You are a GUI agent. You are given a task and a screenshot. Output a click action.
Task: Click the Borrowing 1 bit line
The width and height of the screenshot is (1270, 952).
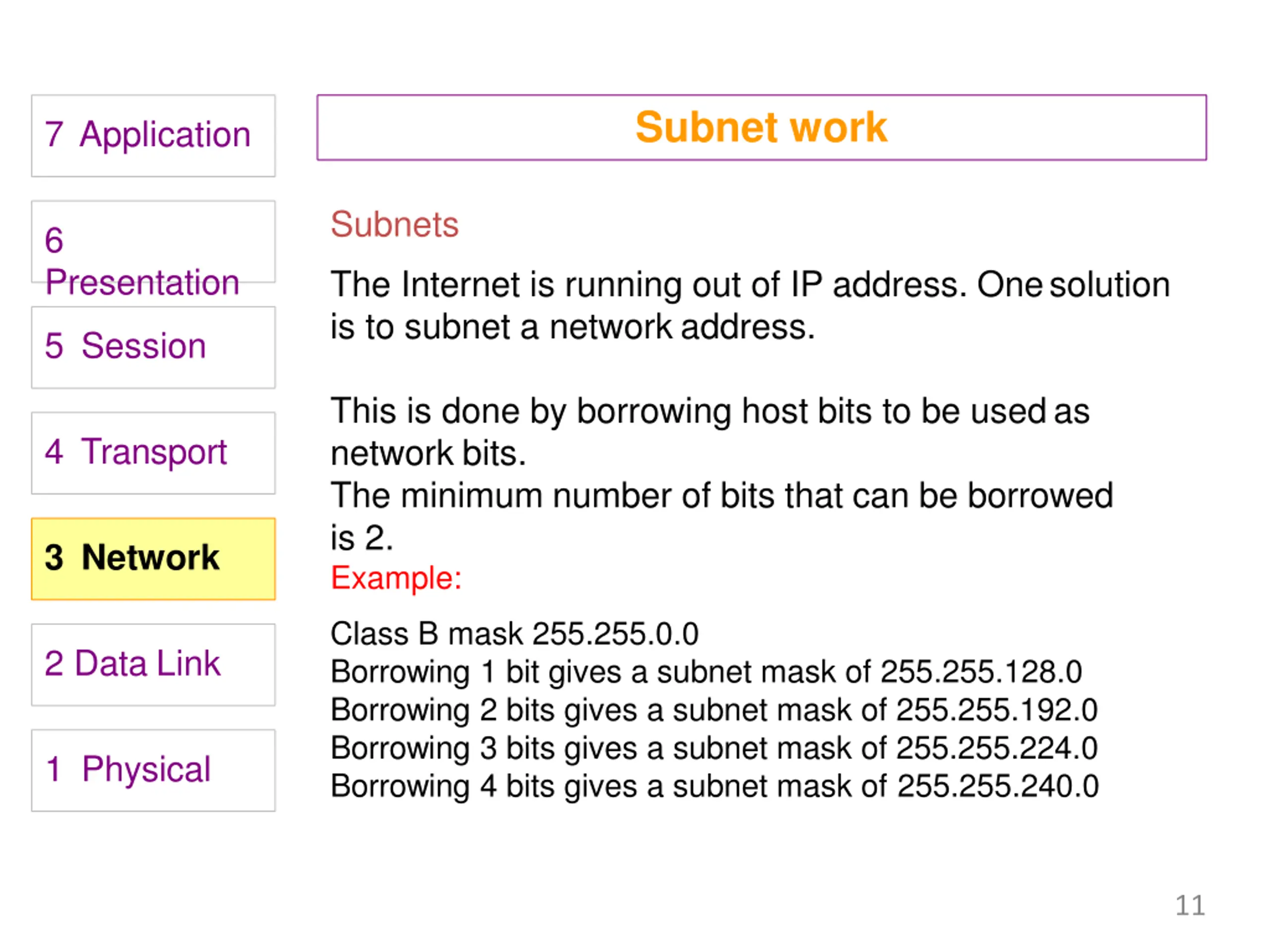click(706, 672)
